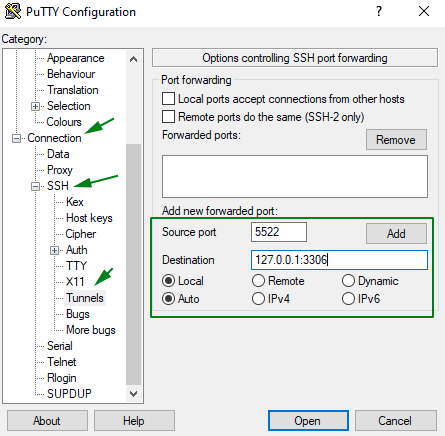Screen dimensions: 445x436
Task: Open the Colours category
Action: pos(64,122)
